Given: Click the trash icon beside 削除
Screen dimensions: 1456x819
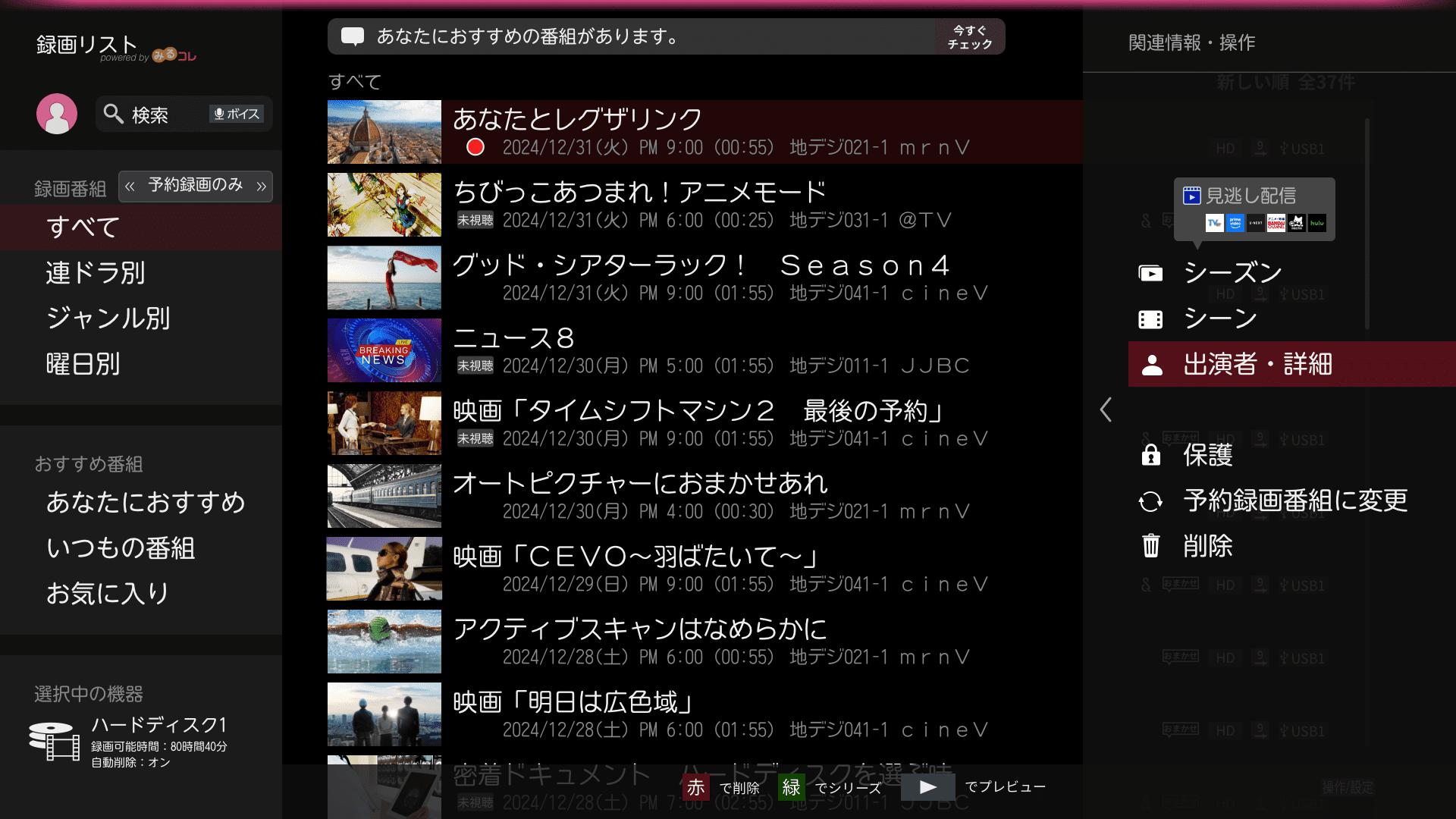Looking at the screenshot, I should (1150, 547).
